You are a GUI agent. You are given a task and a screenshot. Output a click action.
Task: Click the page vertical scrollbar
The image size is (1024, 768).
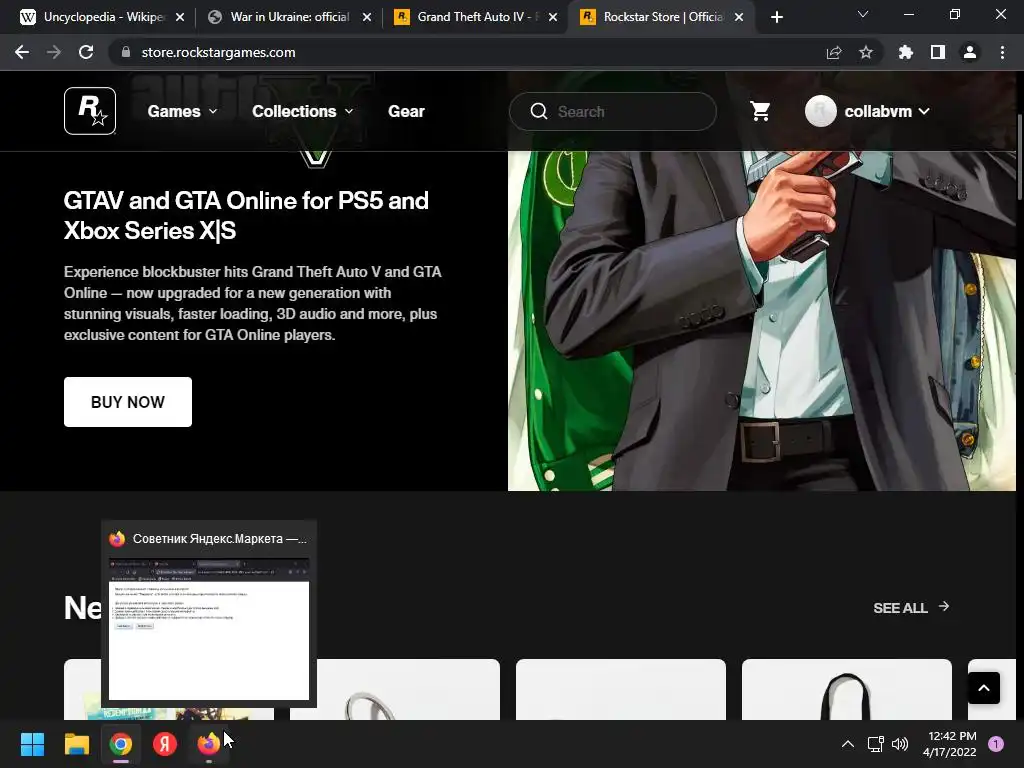pos(1019,157)
